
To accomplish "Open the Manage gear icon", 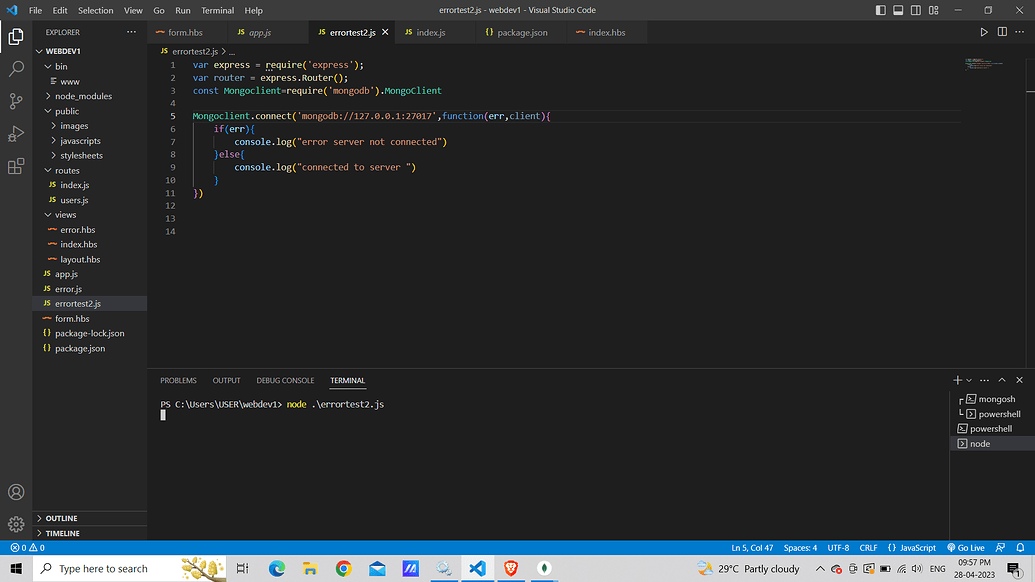I will click(15, 523).
